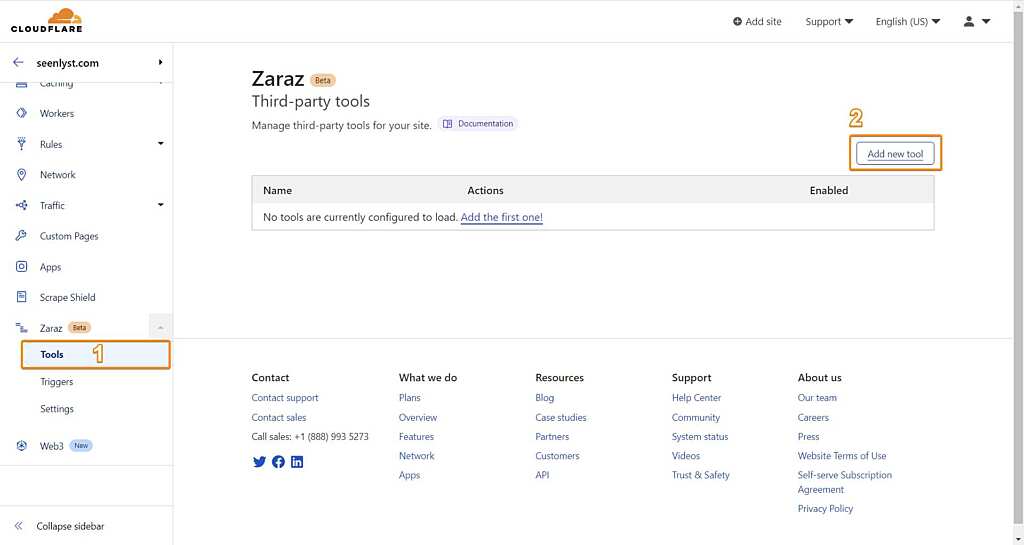
Task: Open the Workers sidebar icon
Action: pyautogui.click(x=22, y=113)
